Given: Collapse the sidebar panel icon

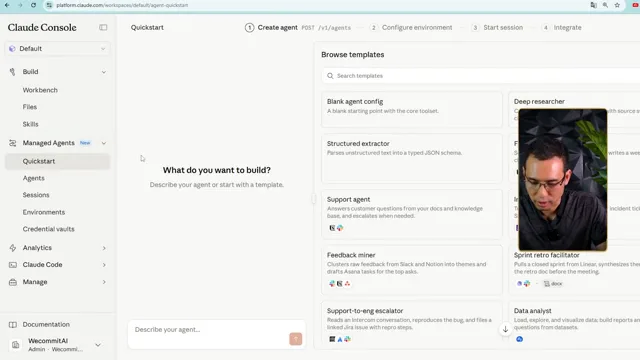Looking at the screenshot, I should (x=103, y=27).
